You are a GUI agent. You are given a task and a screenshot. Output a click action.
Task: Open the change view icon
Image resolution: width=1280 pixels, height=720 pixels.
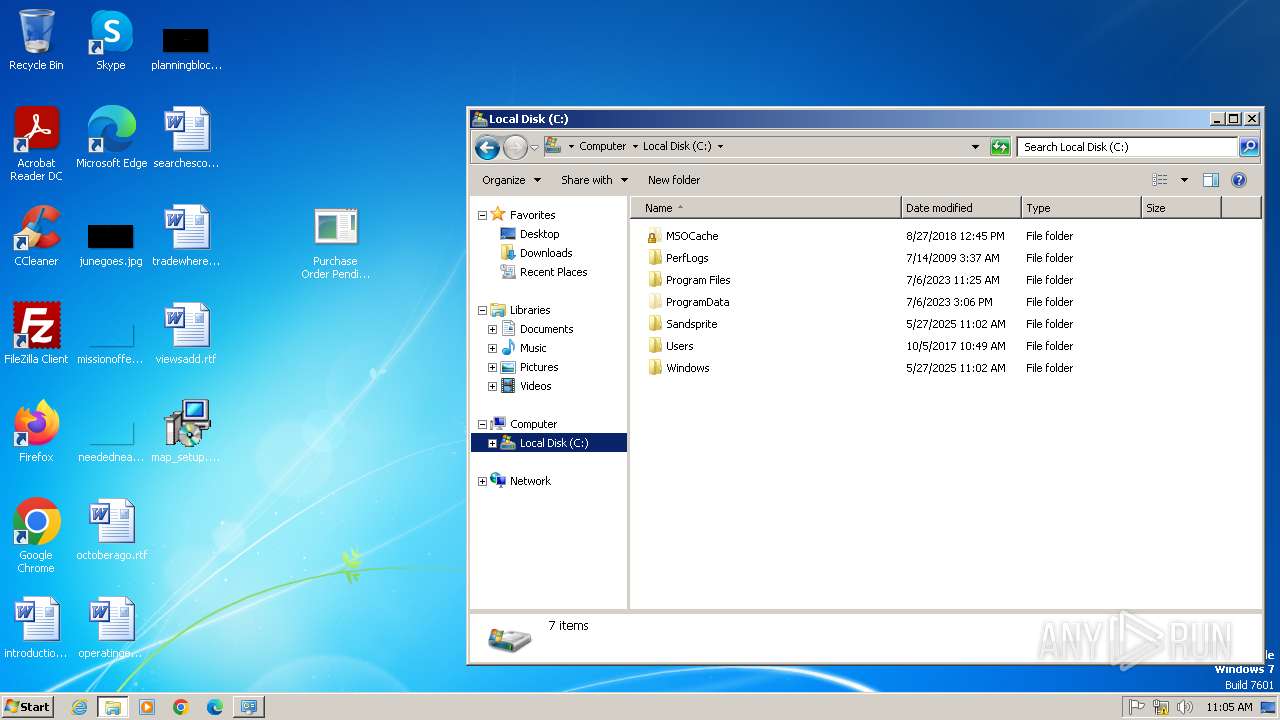click(1160, 180)
